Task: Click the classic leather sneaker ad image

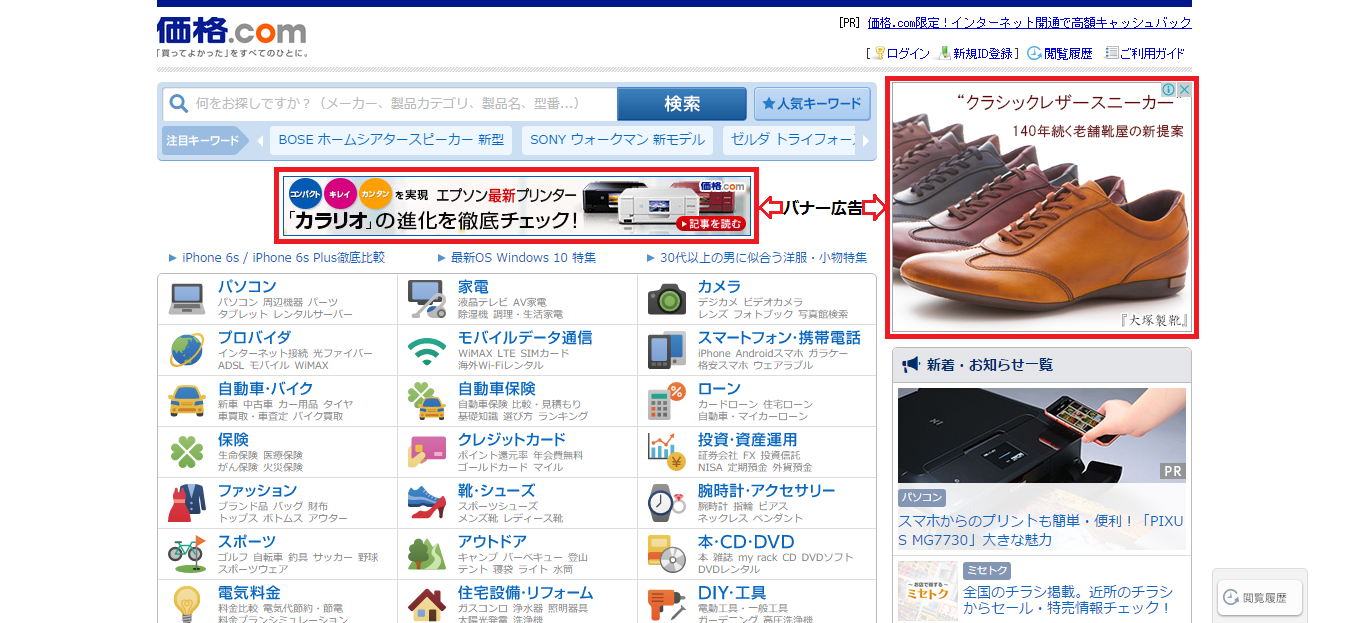Action: point(1041,207)
